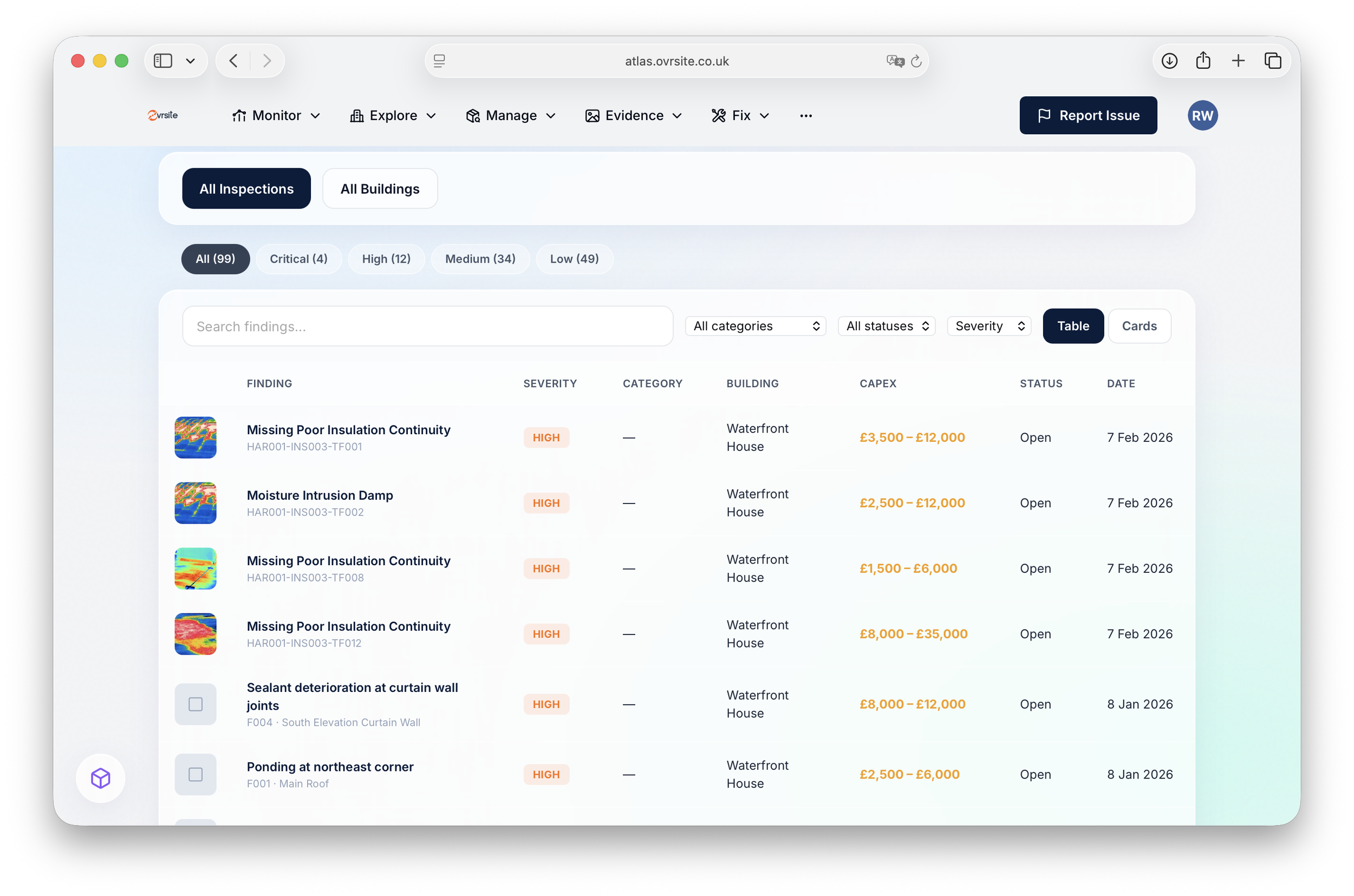Click Safari's downloads icon

pos(1169,61)
